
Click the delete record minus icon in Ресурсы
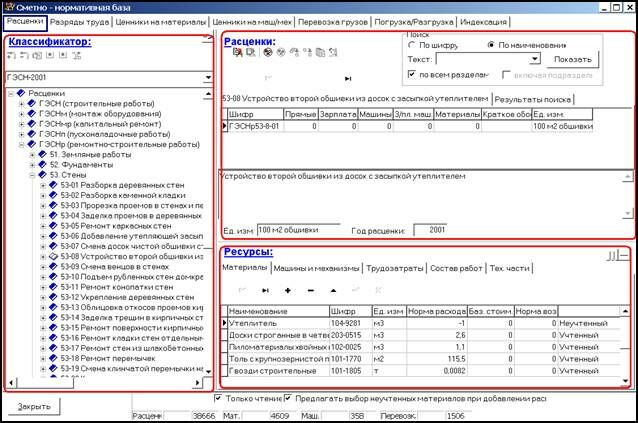pyautogui.click(x=309, y=290)
